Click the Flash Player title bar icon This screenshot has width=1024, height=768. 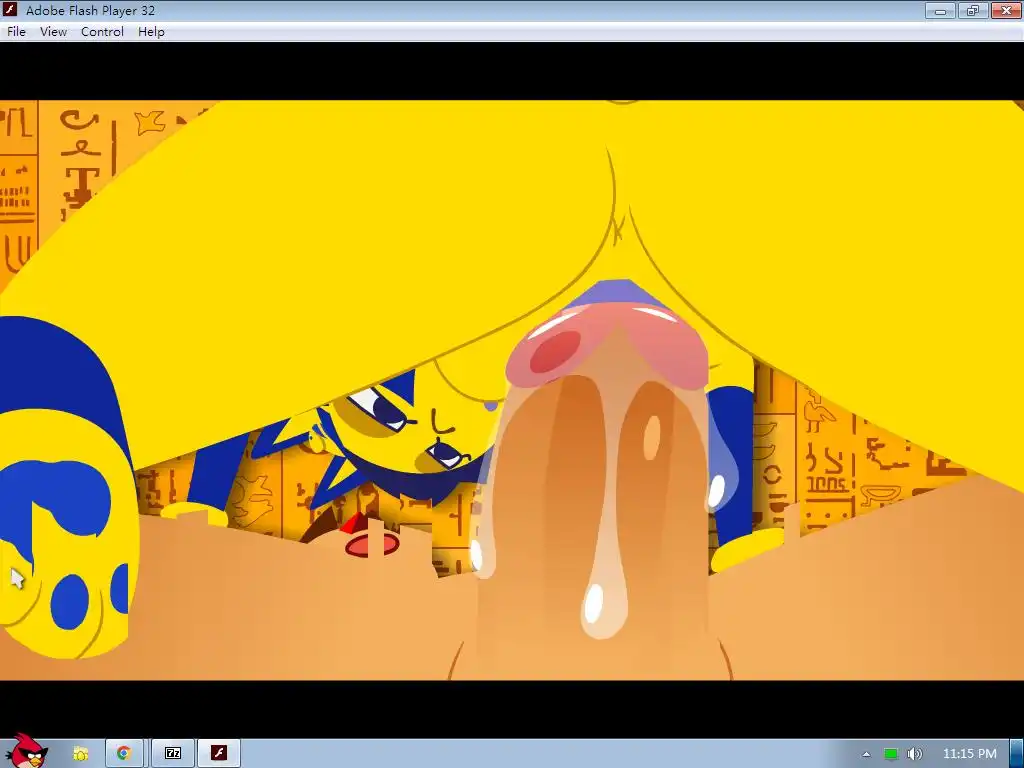(10, 10)
